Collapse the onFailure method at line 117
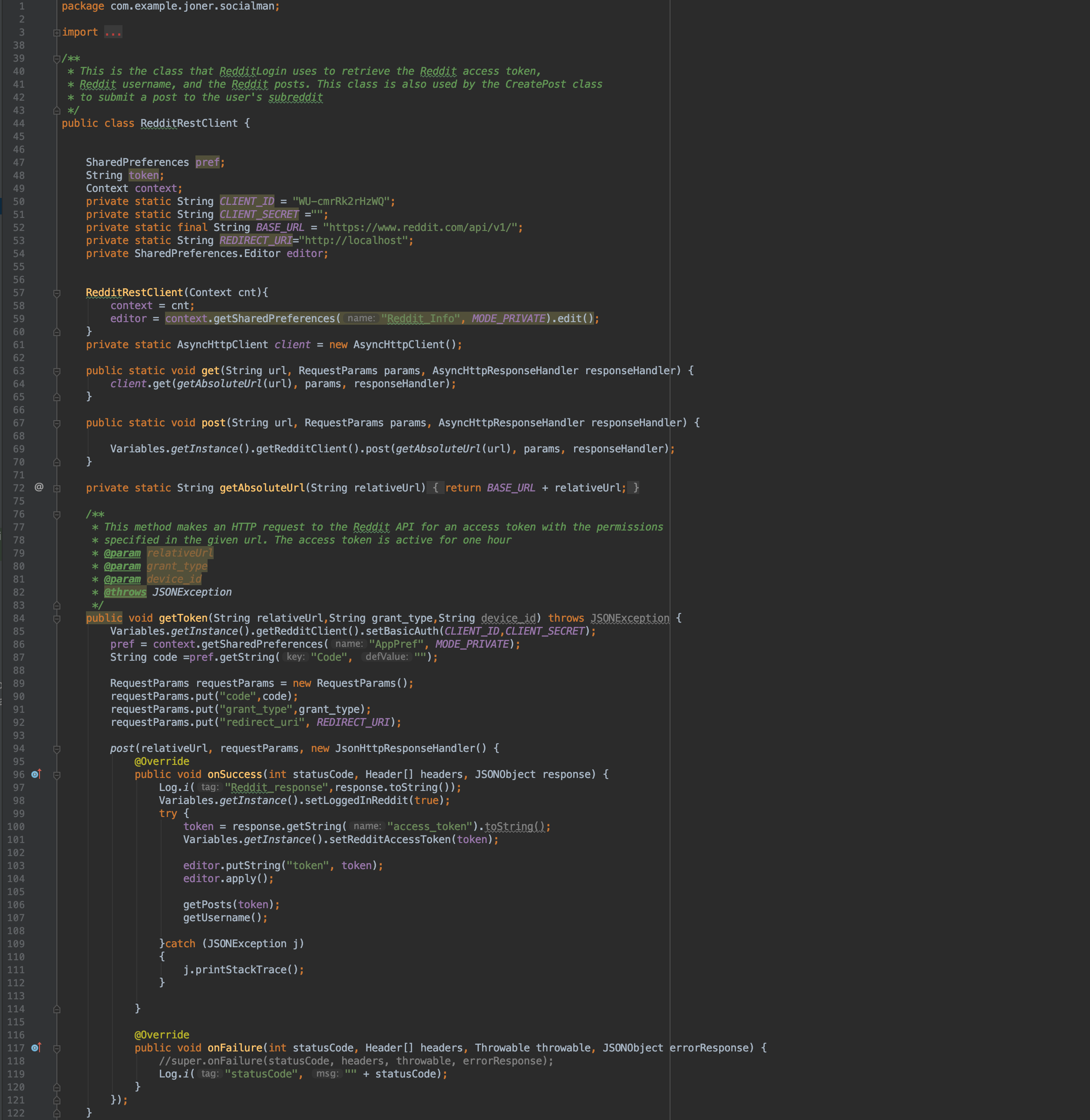 [57, 1048]
